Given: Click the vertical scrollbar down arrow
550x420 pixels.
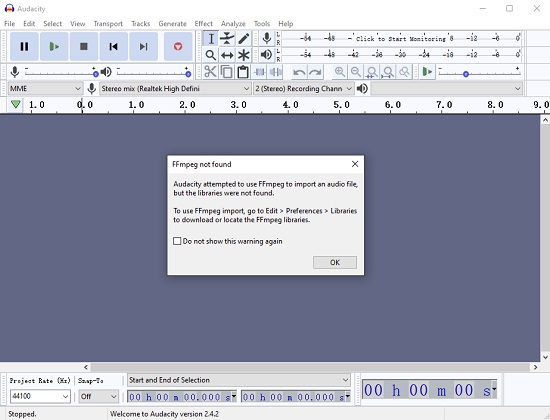Looking at the screenshot, I should 545,357.
